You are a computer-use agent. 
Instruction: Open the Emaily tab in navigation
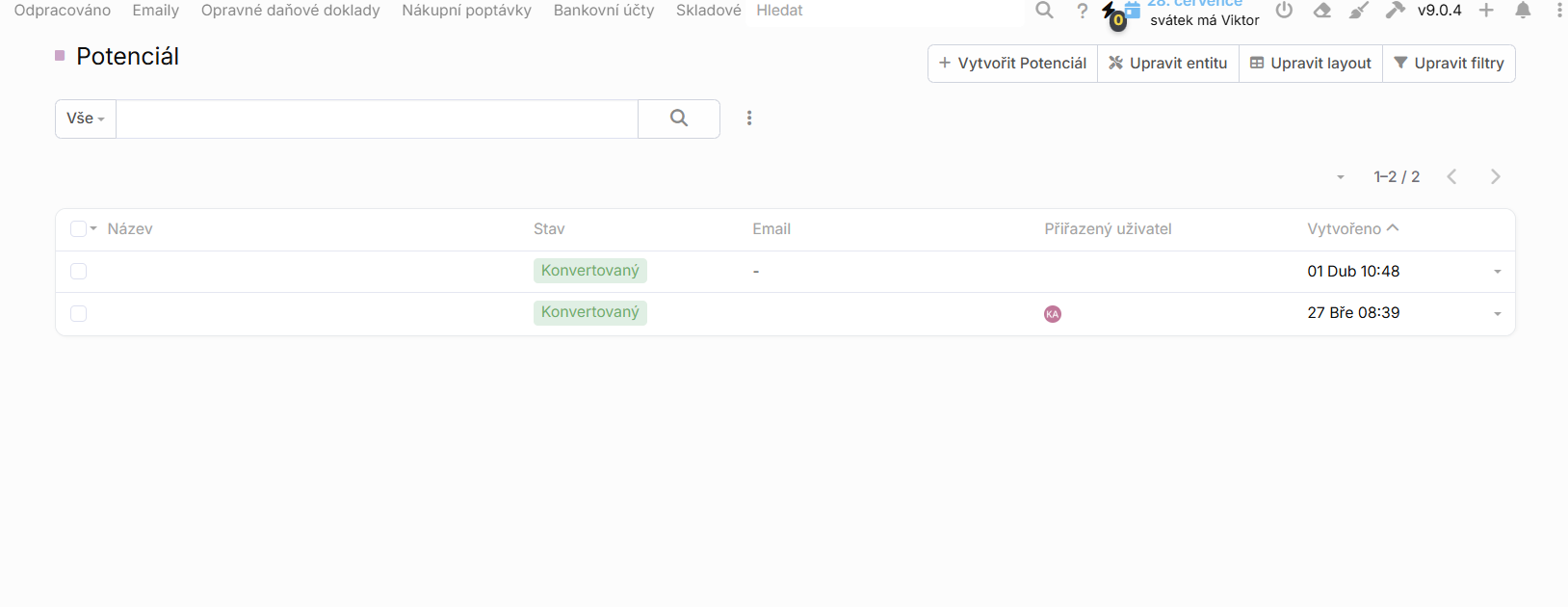(155, 11)
